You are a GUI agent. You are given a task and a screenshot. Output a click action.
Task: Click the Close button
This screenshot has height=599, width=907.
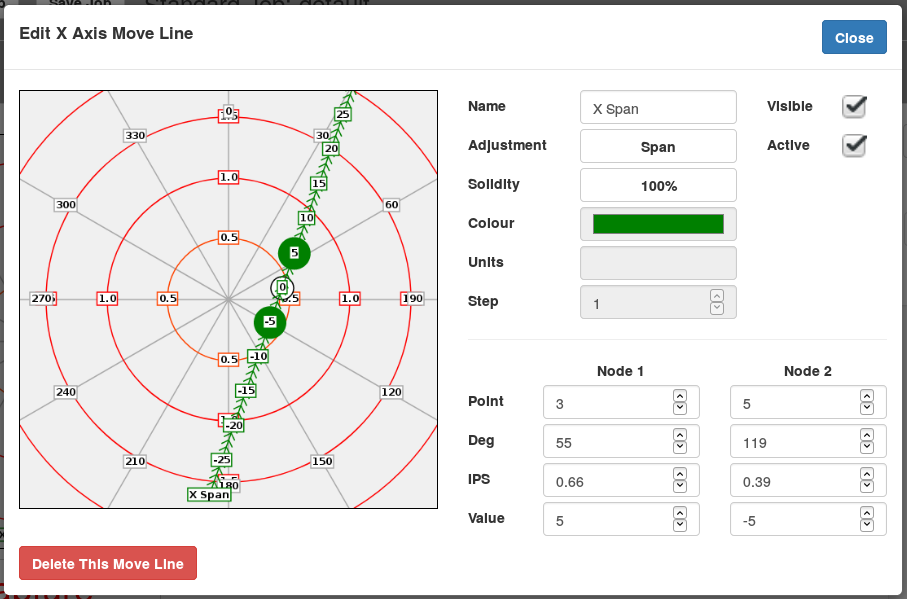tap(853, 37)
